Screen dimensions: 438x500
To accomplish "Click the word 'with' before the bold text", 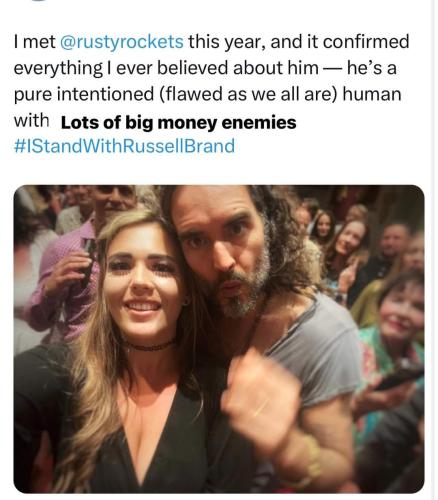I will 31,120.
